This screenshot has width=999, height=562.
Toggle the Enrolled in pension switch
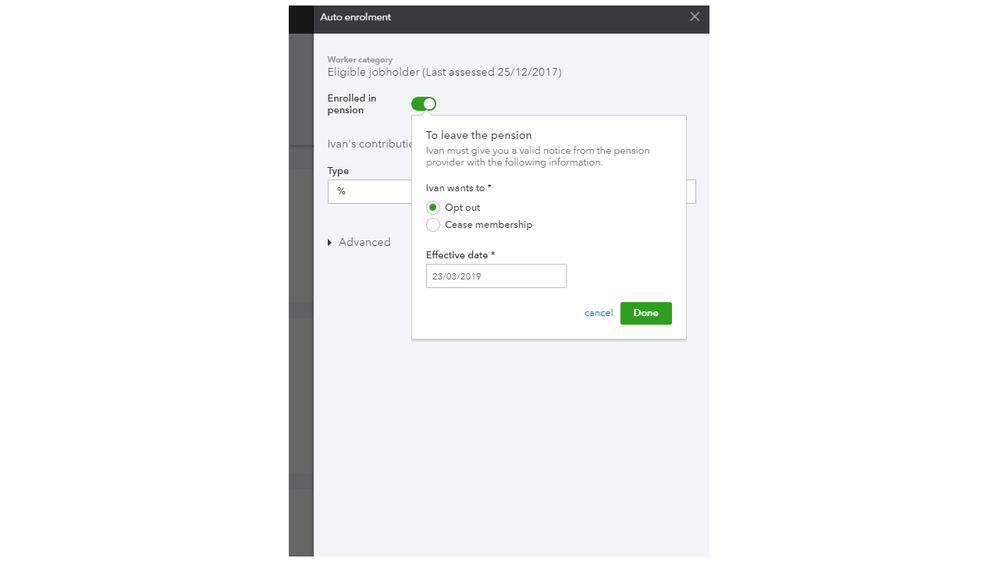tap(423, 104)
